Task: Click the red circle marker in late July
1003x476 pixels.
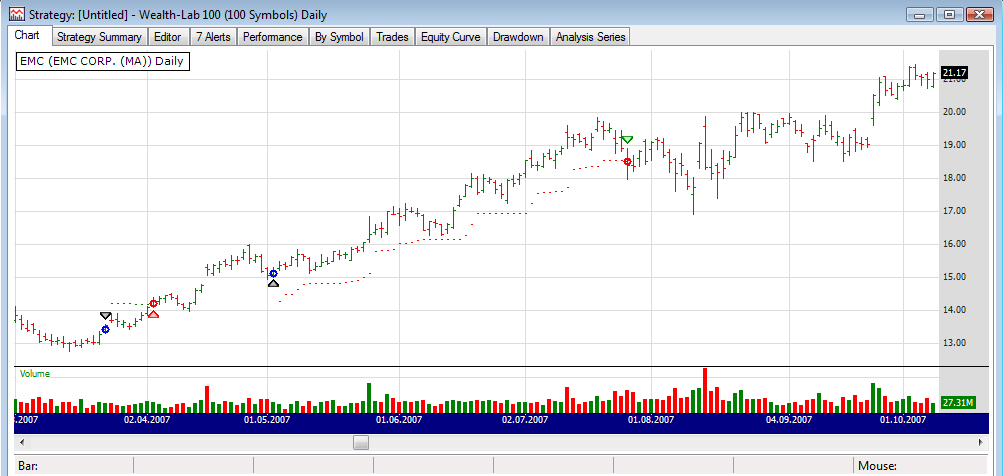Action: click(627, 161)
